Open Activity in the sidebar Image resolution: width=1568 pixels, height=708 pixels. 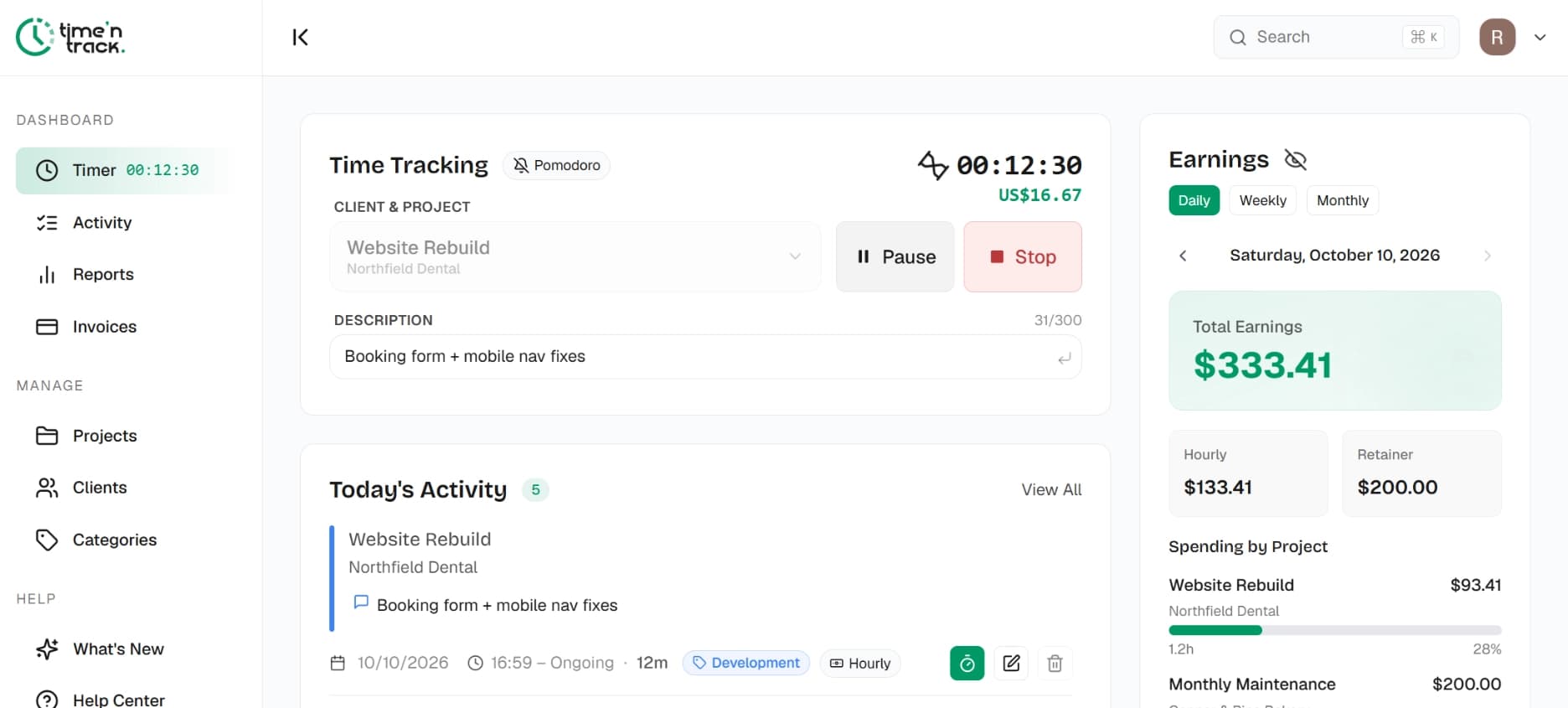point(122,223)
